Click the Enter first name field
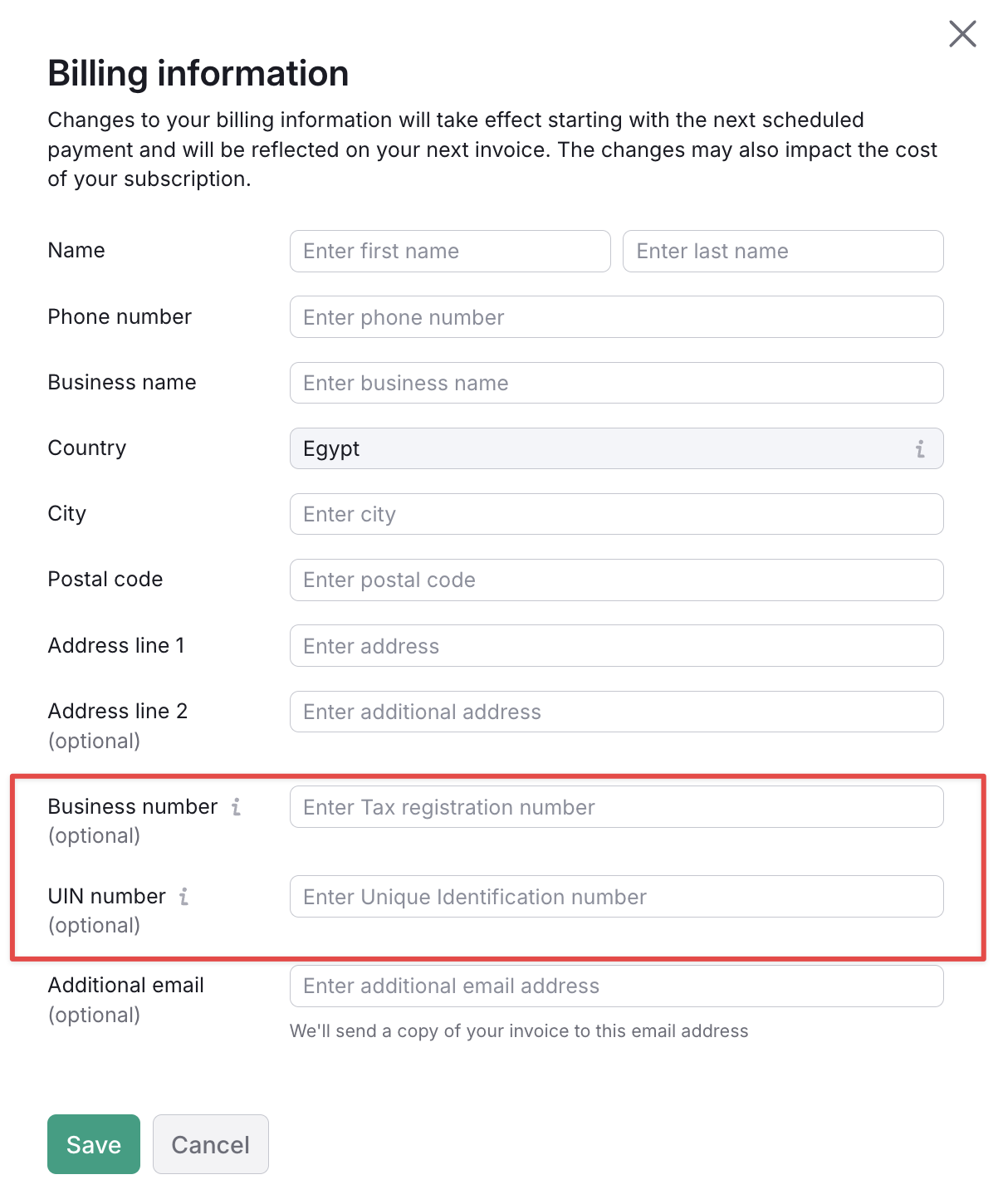 (449, 251)
